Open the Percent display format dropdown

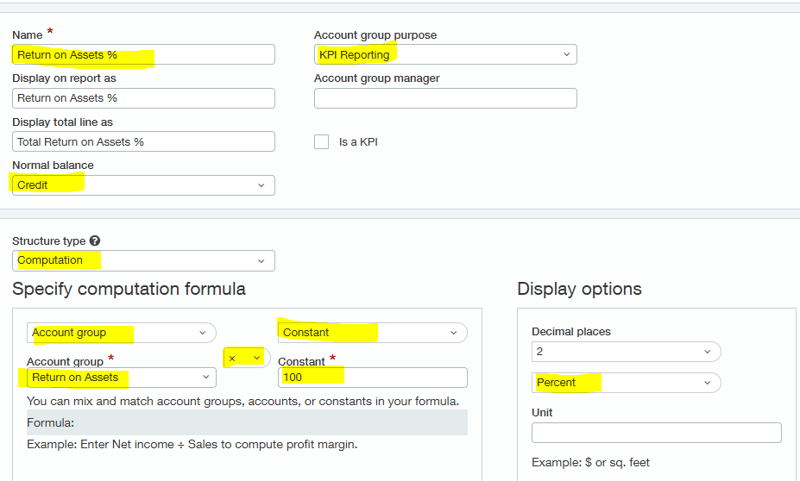(626, 383)
